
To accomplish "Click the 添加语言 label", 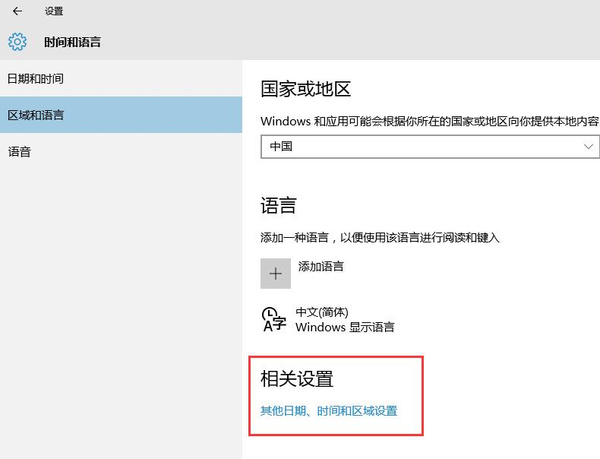I will (321, 266).
